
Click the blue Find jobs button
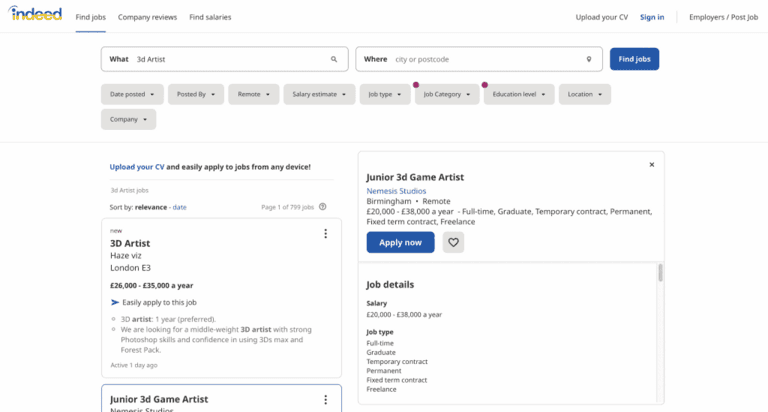pos(634,59)
